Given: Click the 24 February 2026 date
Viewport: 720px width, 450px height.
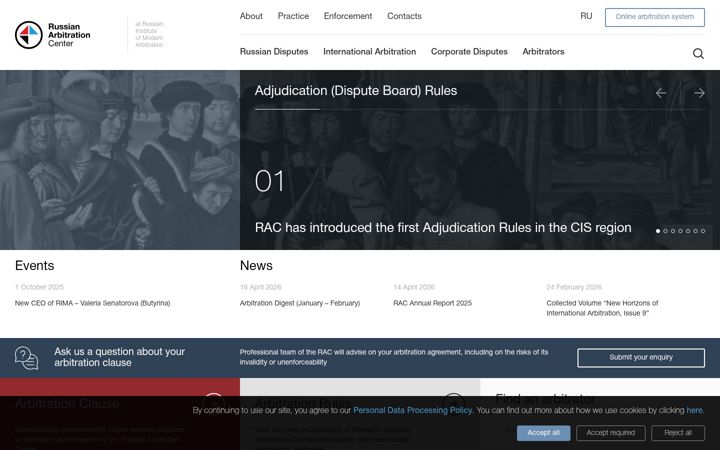Looking at the screenshot, I should [x=574, y=287].
